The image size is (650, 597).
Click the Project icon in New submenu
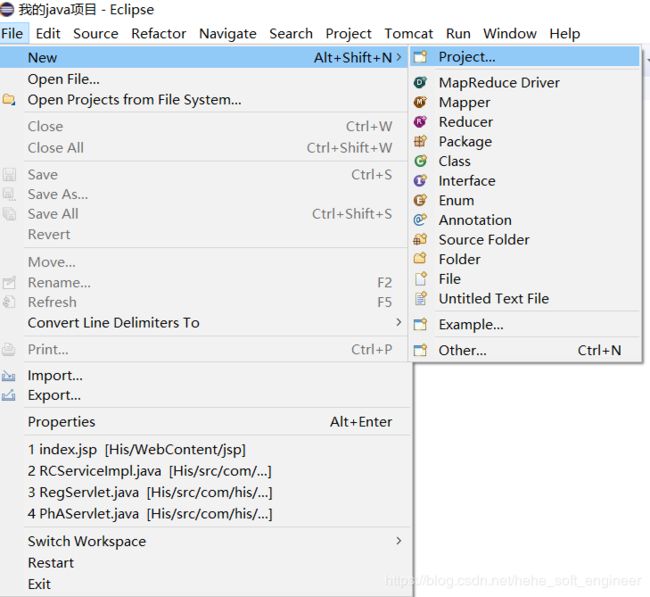pos(420,57)
